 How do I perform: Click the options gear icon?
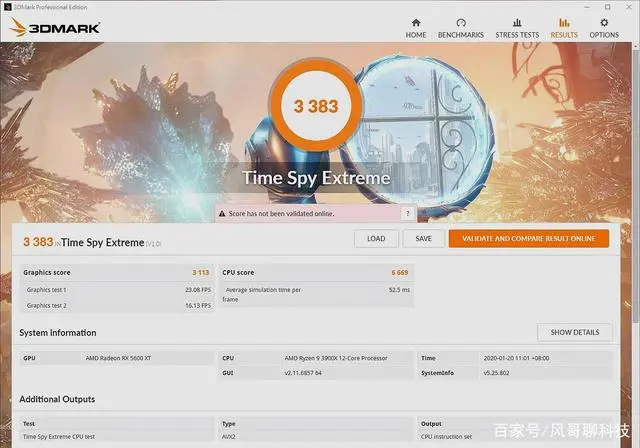604,22
